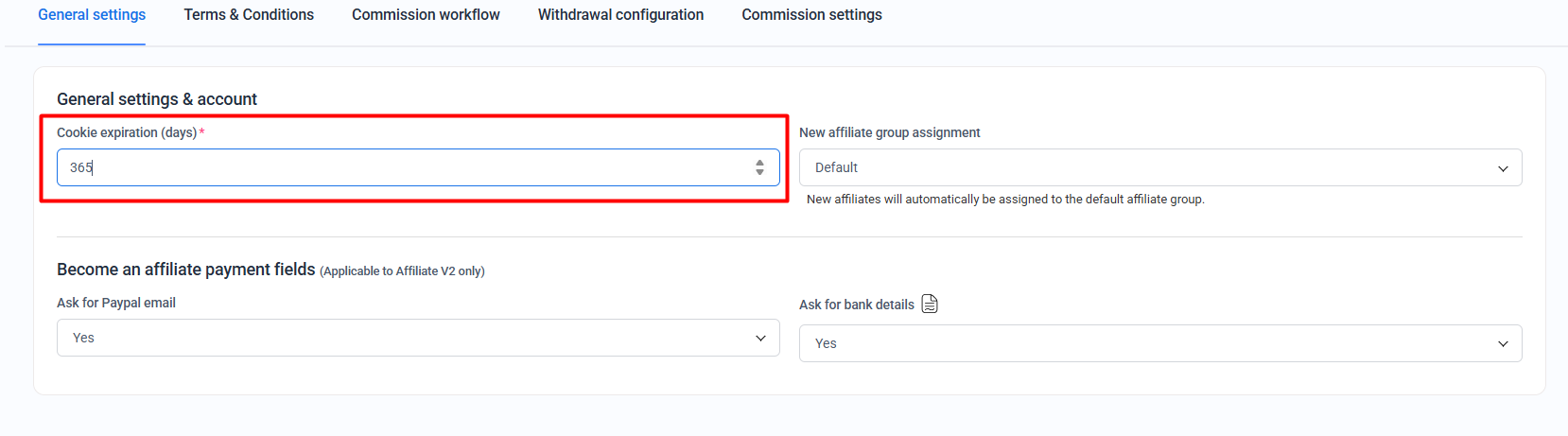
Task: Click the chevron on the Default group dropdown
Action: (1503, 168)
